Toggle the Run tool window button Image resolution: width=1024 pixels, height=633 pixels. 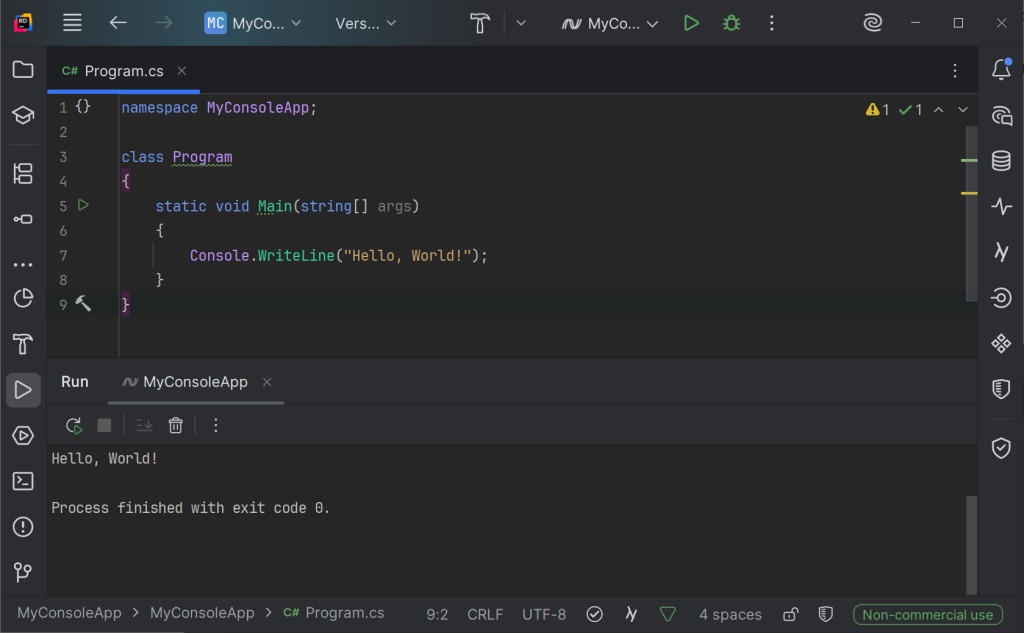(23, 389)
